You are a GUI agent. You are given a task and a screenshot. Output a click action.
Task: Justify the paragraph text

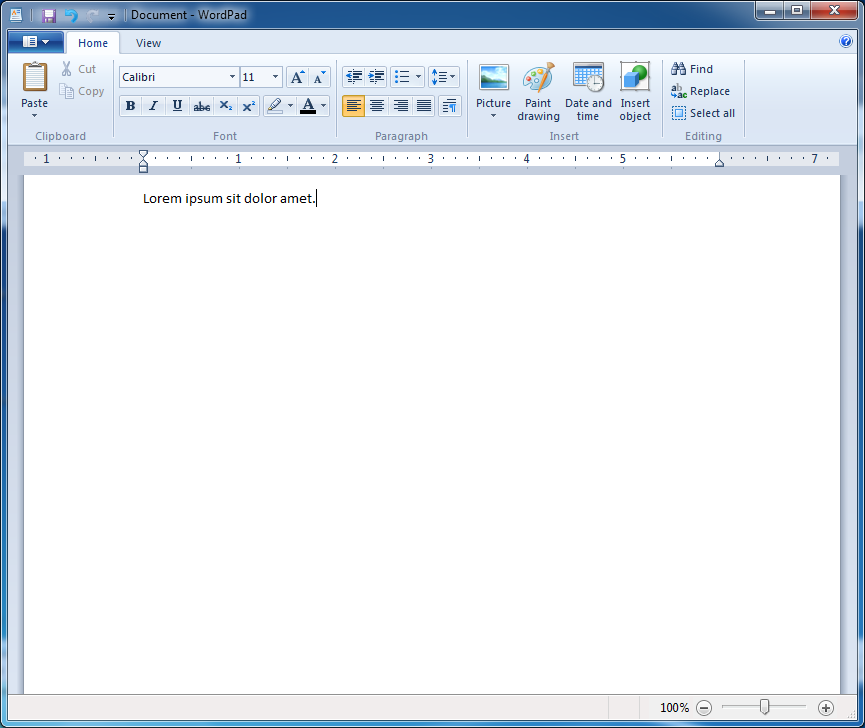pos(424,106)
